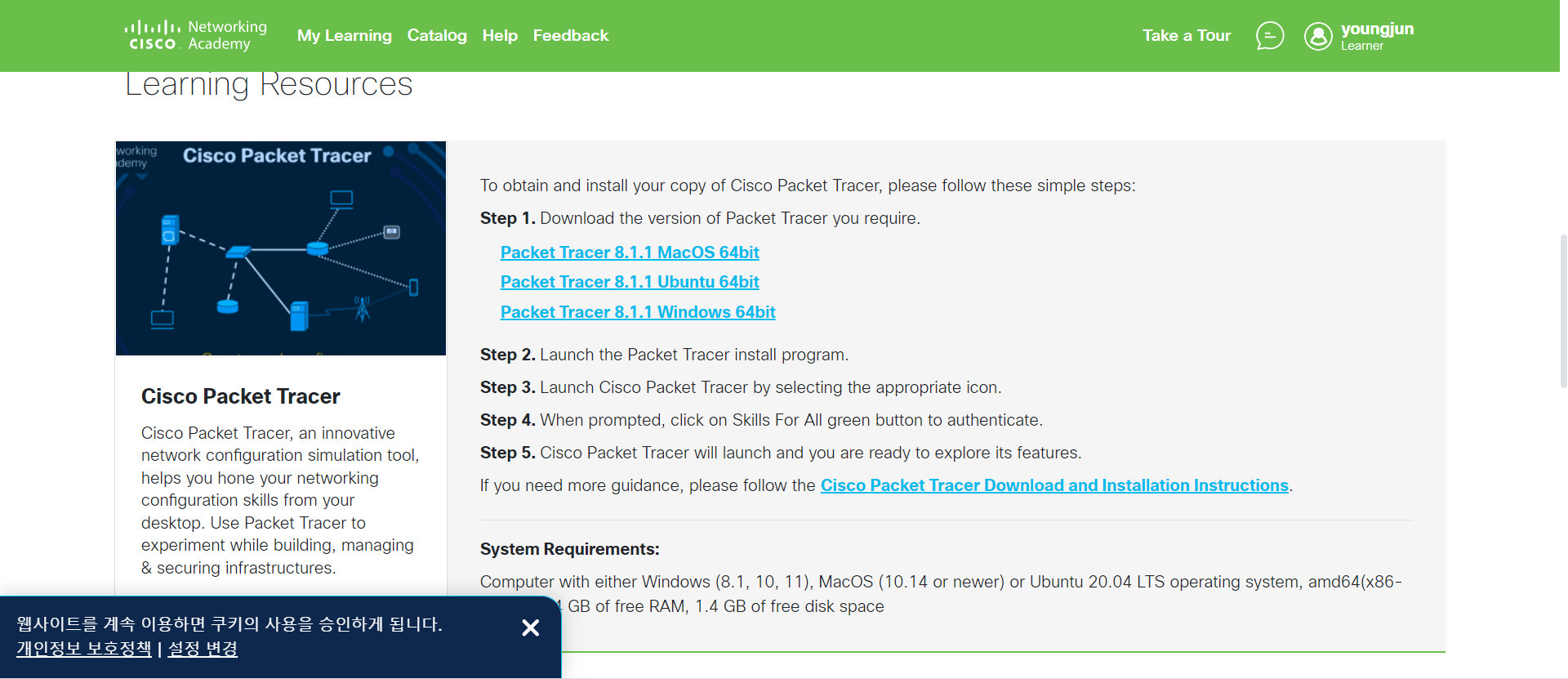Viewport: 1568px width, 679px height.
Task: Download Packet Tracer 8.1.1 Ubuntu 64bit
Action: (630, 282)
